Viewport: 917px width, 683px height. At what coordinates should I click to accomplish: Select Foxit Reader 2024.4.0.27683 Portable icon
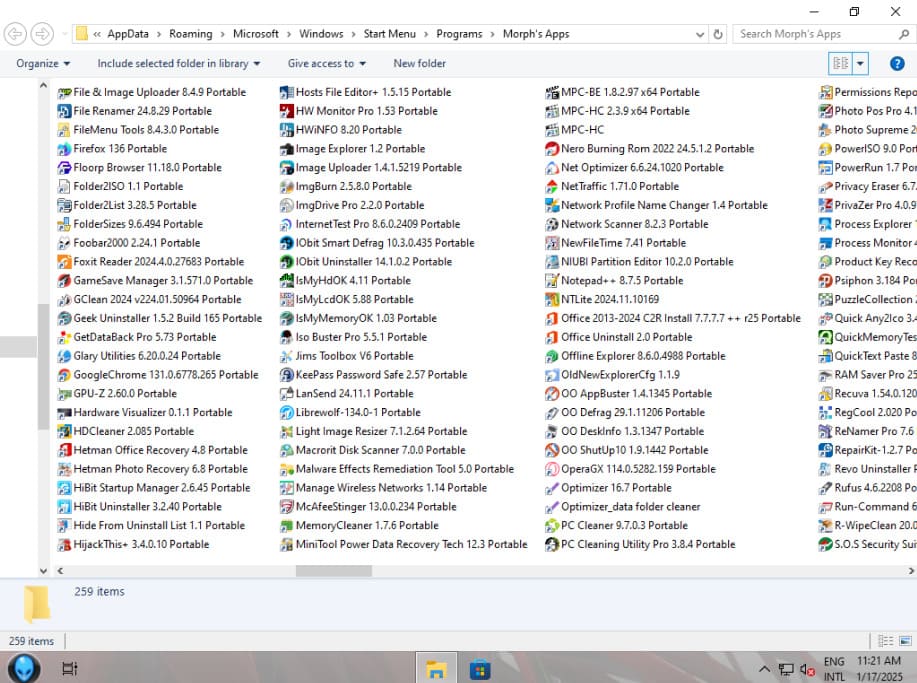(64, 262)
